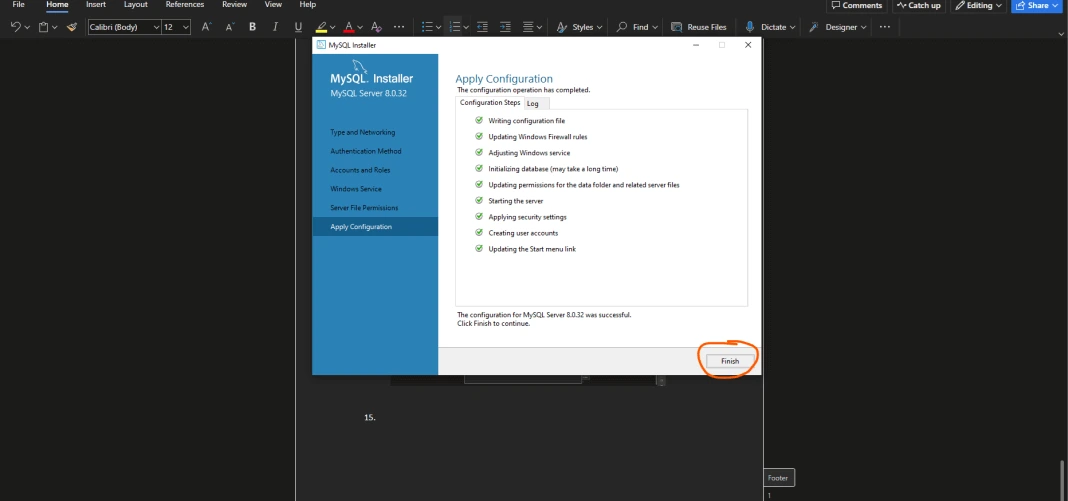The height and width of the screenshot is (501, 1068).
Task: Switch to the Layout tab
Action: coord(136,5)
